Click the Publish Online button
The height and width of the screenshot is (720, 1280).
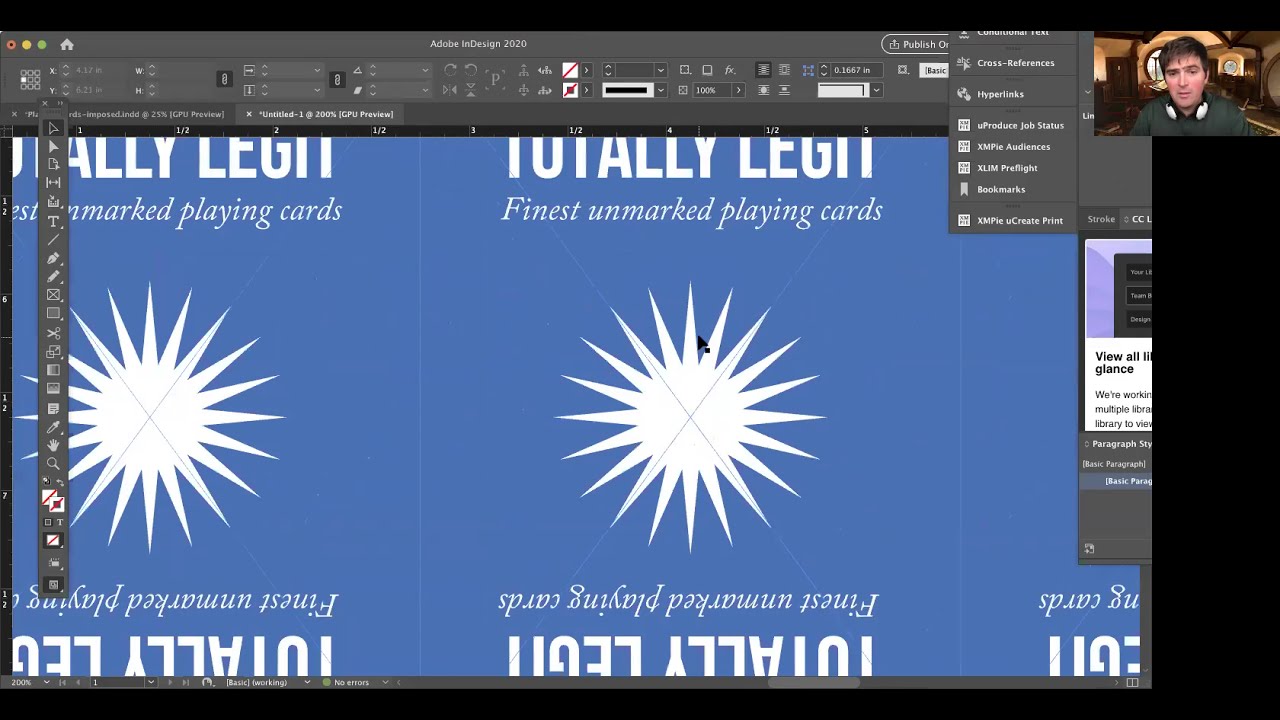pyautogui.click(x=916, y=44)
